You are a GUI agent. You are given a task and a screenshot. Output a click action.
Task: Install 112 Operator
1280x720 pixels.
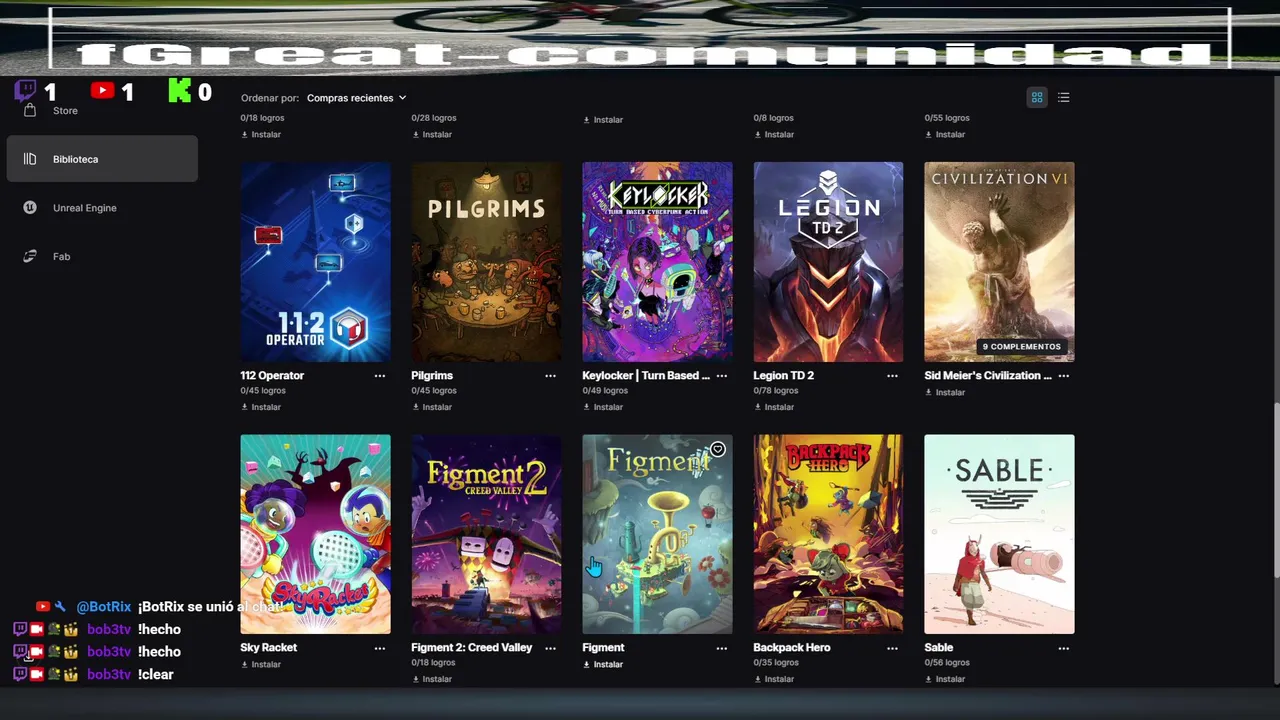(261, 407)
